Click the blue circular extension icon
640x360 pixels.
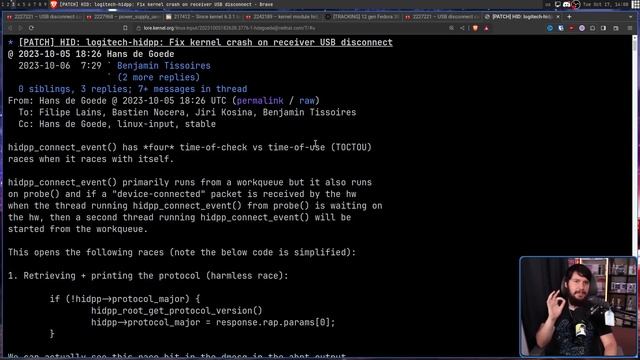click(x=550, y=28)
